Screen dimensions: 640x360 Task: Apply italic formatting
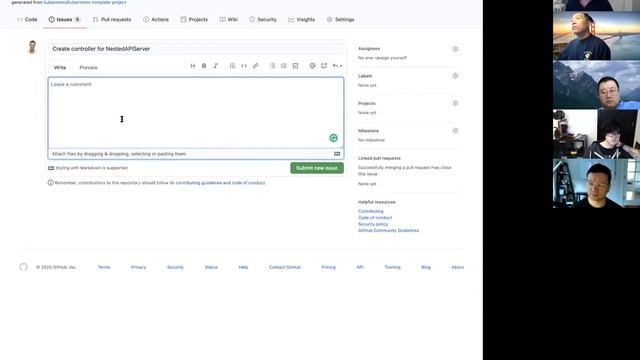tap(216, 66)
